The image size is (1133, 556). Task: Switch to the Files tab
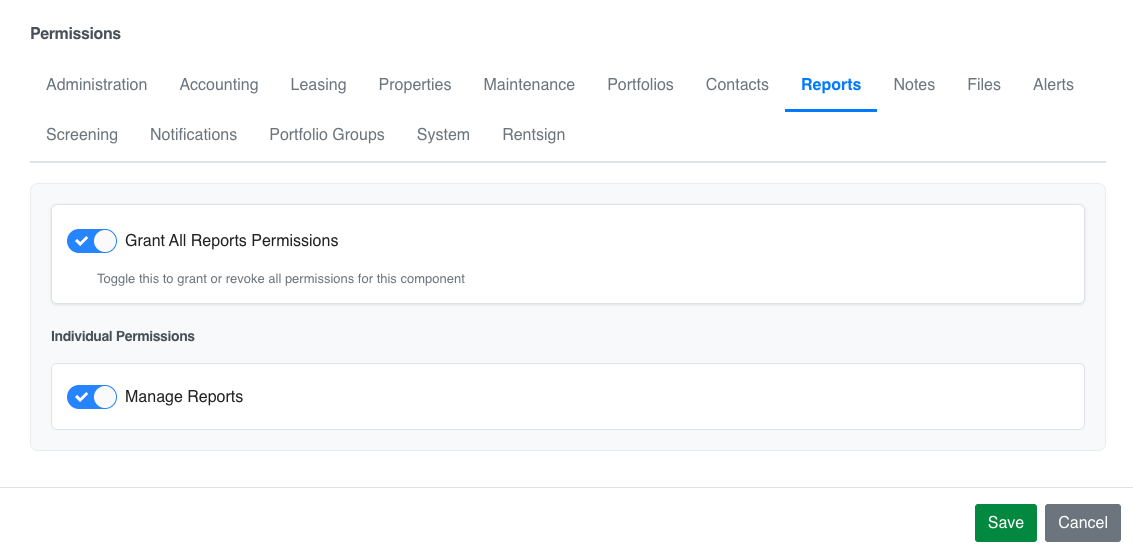(984, 85)
